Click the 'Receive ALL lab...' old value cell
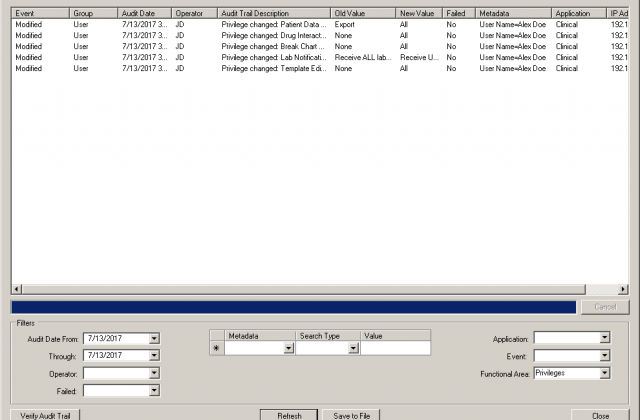 363,58
